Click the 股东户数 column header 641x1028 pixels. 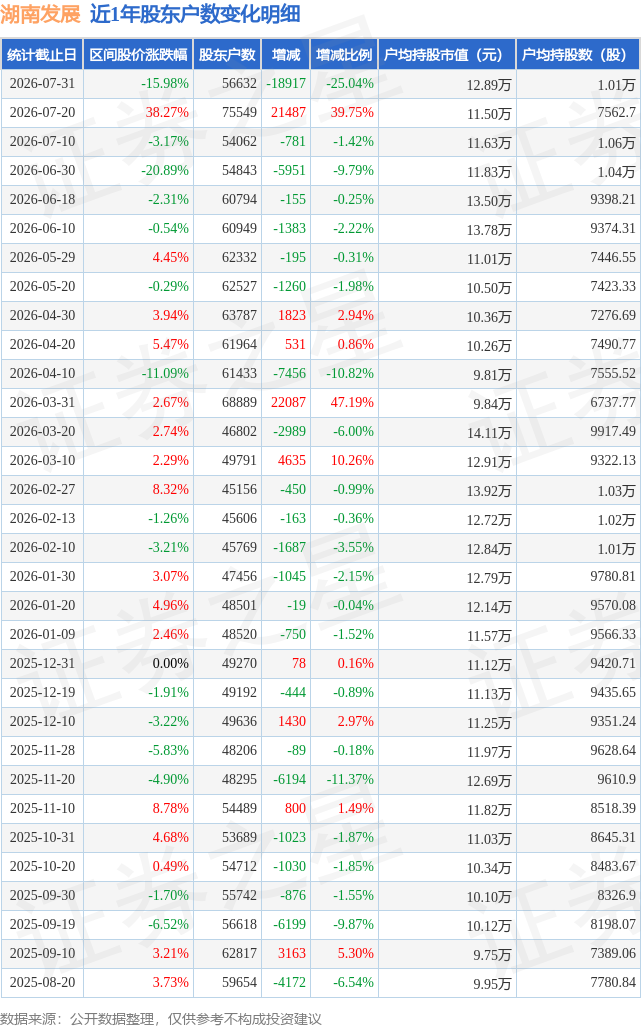click(x=227, y=55)
